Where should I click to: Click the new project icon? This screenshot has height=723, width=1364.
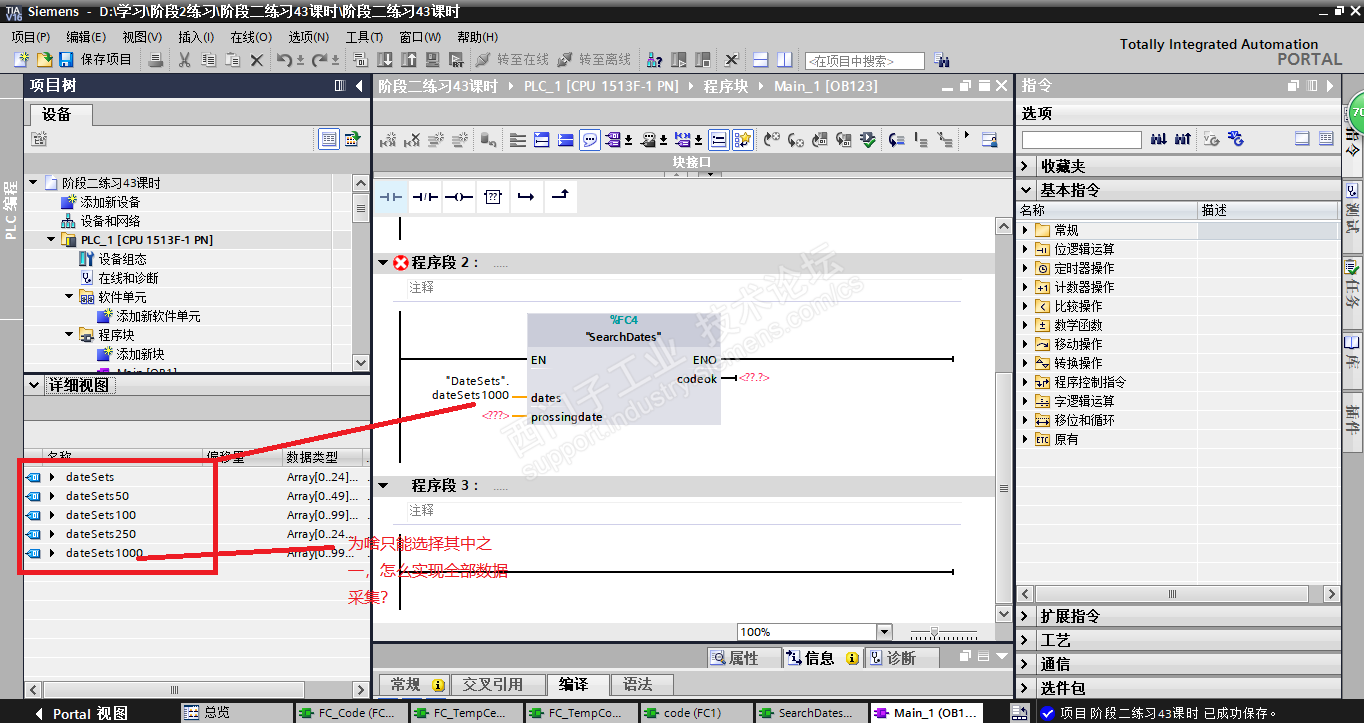tap(21, 60)
